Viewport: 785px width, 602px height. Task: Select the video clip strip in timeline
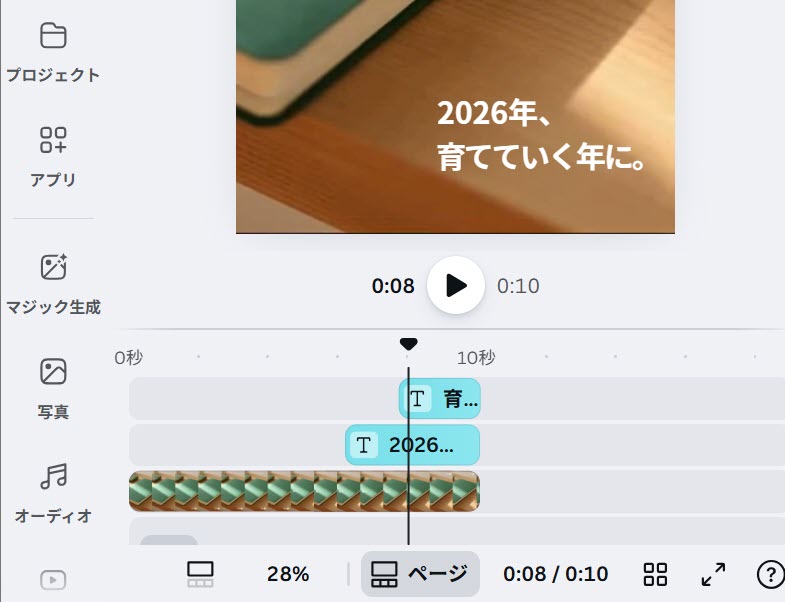(x=304, y=491)
